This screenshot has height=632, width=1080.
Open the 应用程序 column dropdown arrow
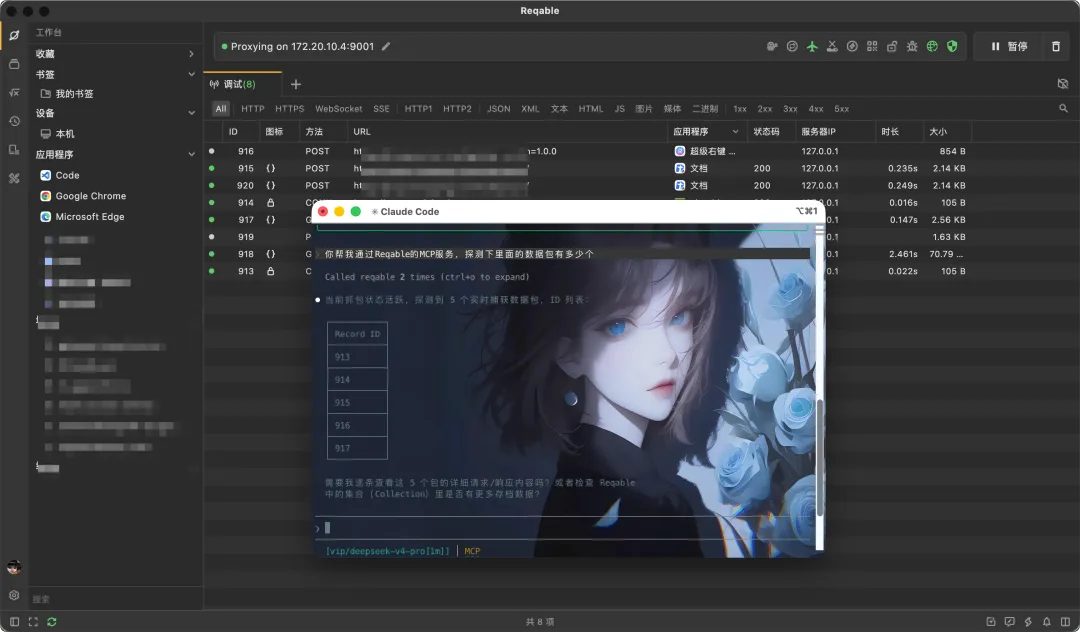(735, 131)
